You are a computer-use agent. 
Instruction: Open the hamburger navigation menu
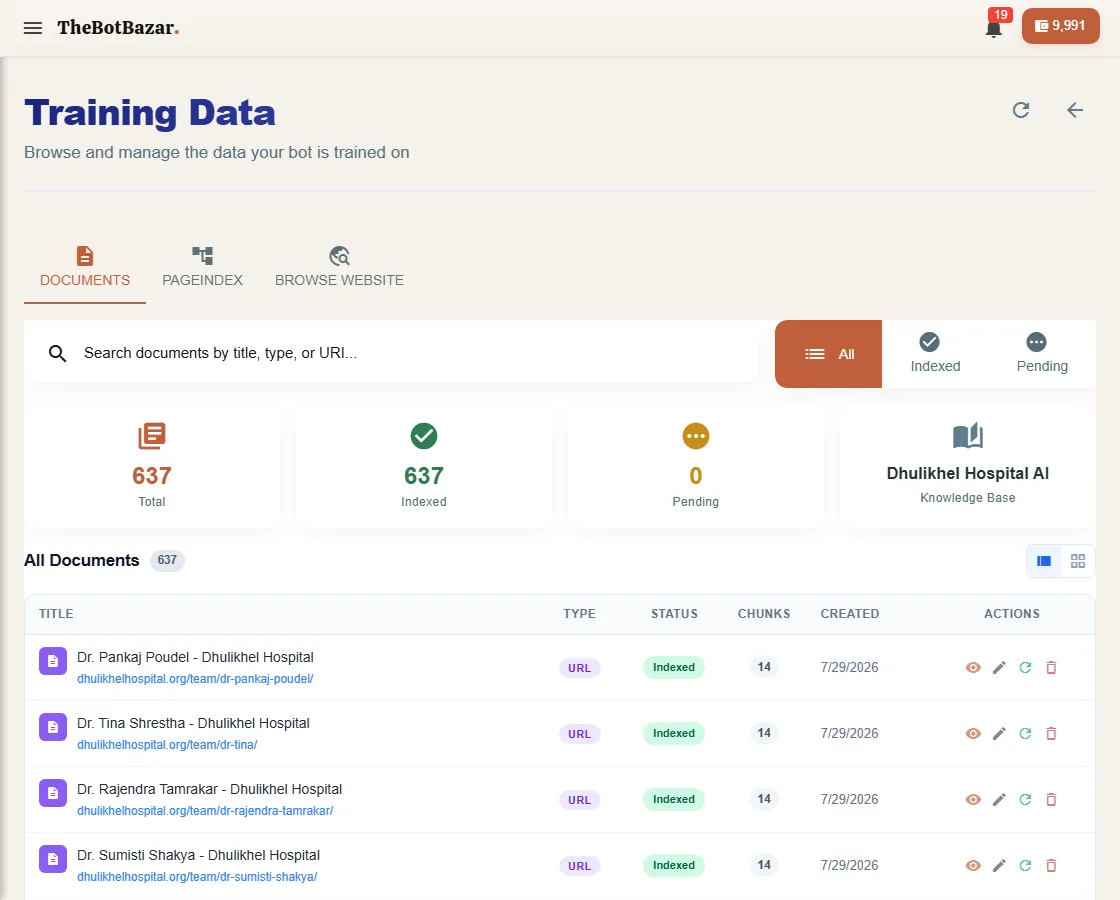pyautogui.click(x=33, y=28)
